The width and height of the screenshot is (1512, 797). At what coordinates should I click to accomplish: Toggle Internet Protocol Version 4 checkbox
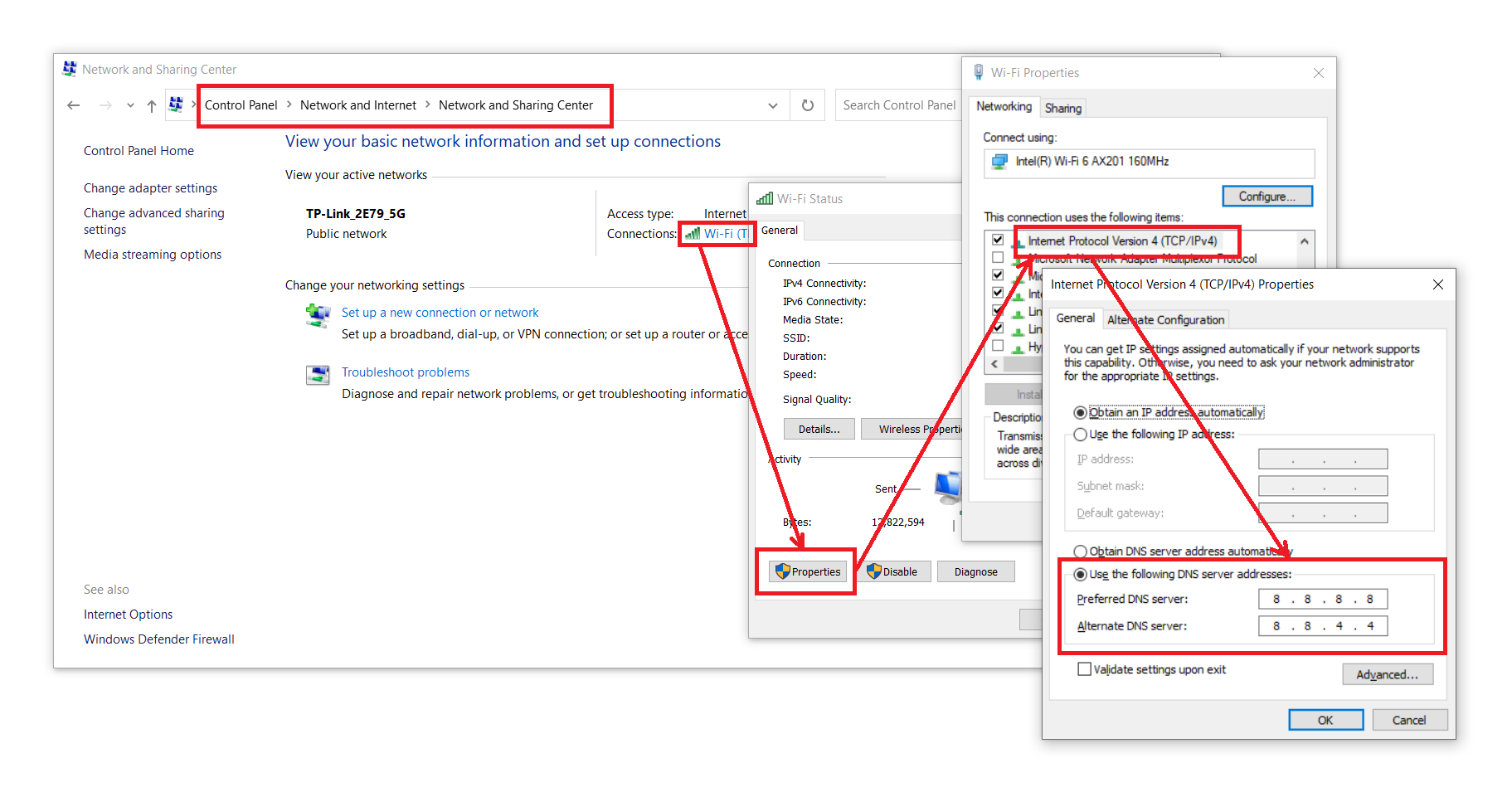click(998, 241)
